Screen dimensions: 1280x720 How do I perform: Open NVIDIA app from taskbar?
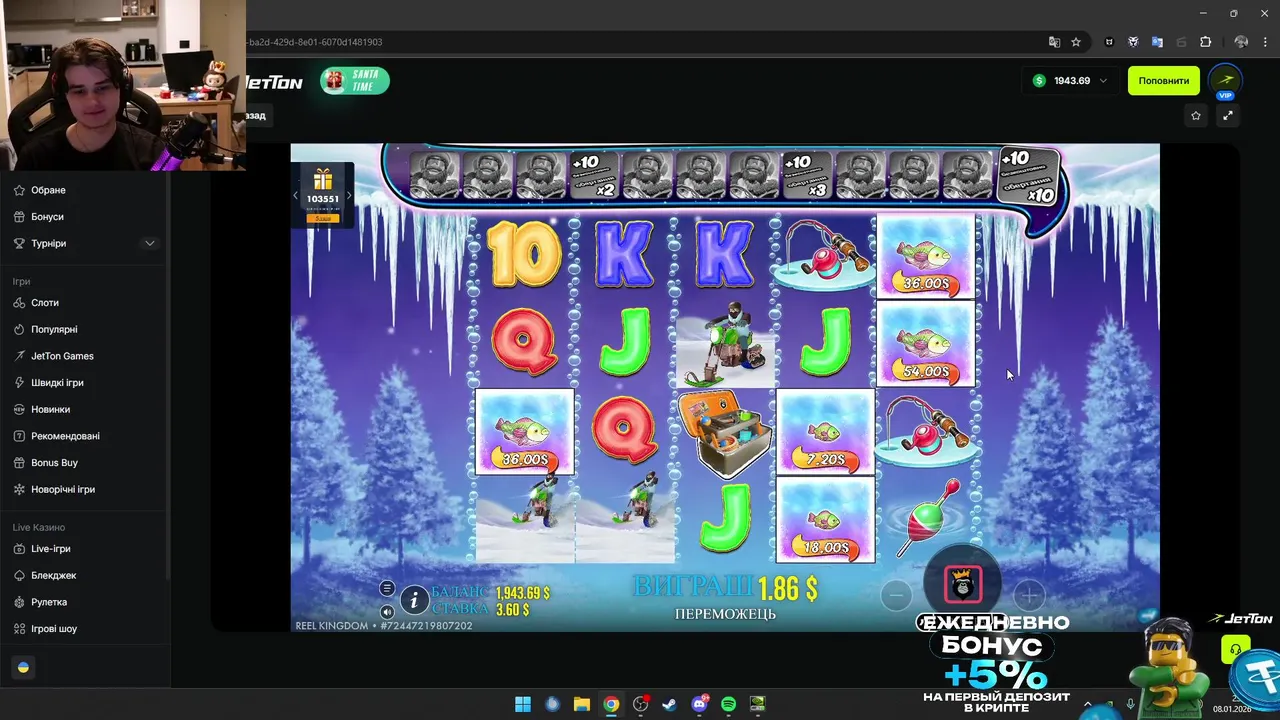click(757, 704)
